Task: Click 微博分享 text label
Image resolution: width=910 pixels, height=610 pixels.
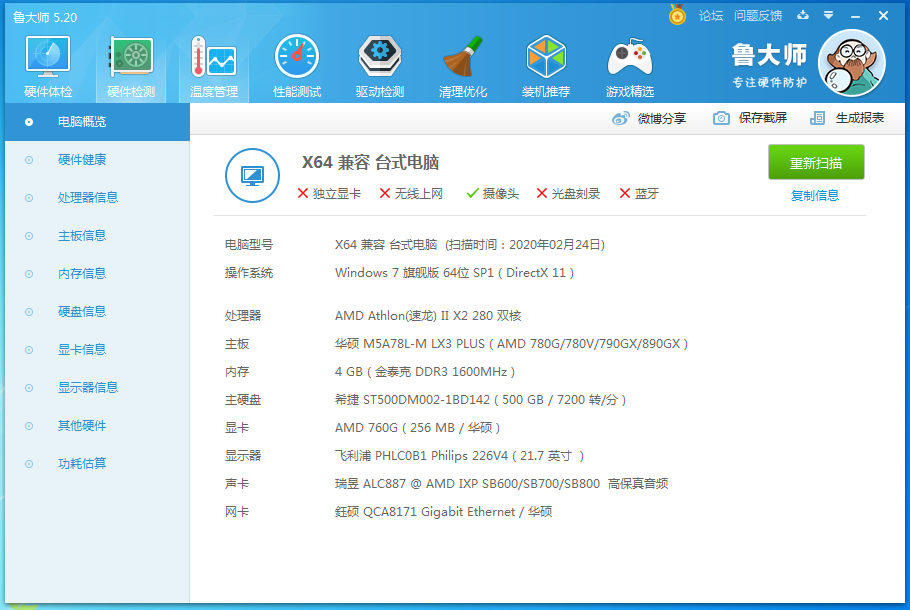Action: pos(662,118)
